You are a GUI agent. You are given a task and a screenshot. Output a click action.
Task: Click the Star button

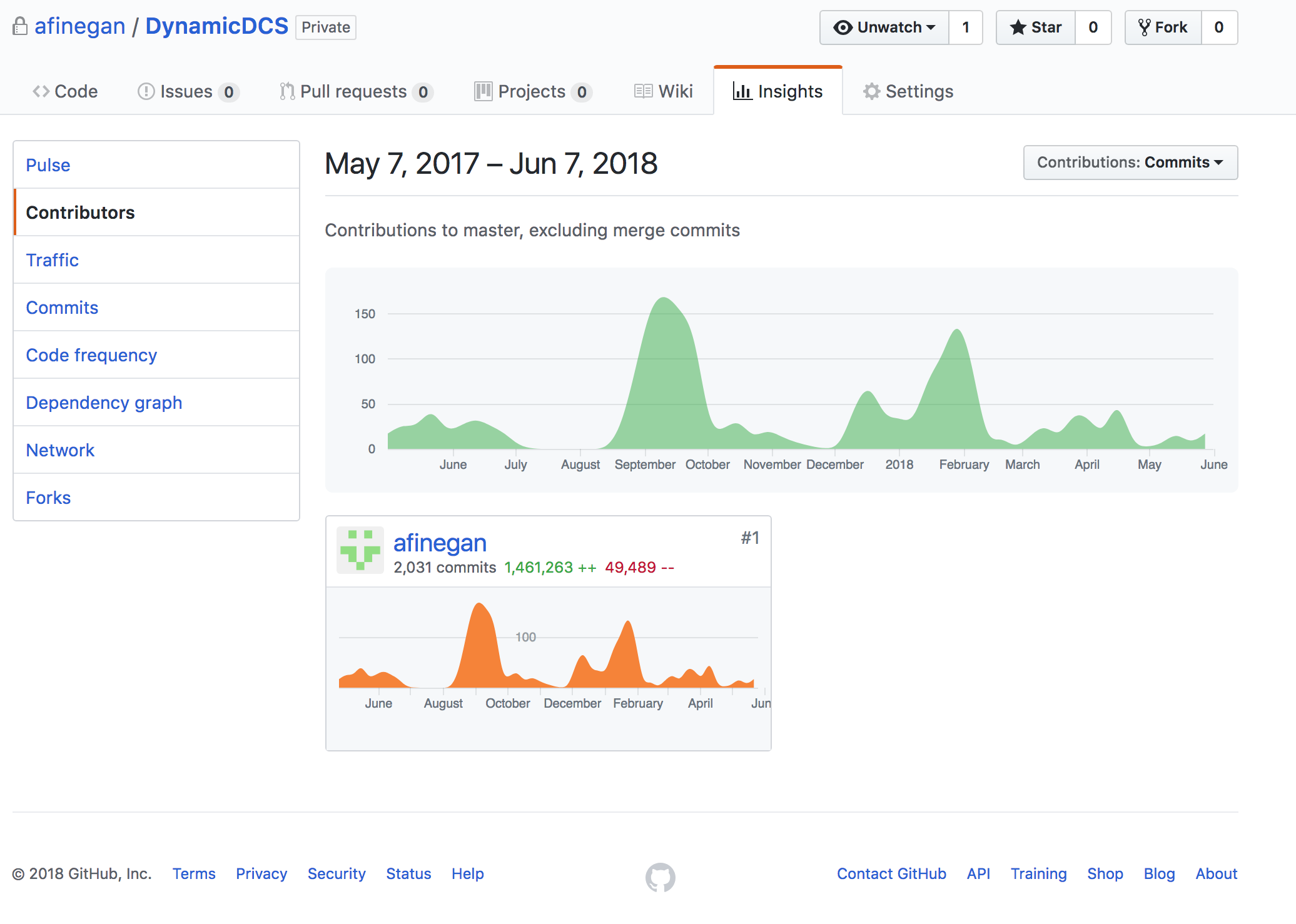(1036, 28)
